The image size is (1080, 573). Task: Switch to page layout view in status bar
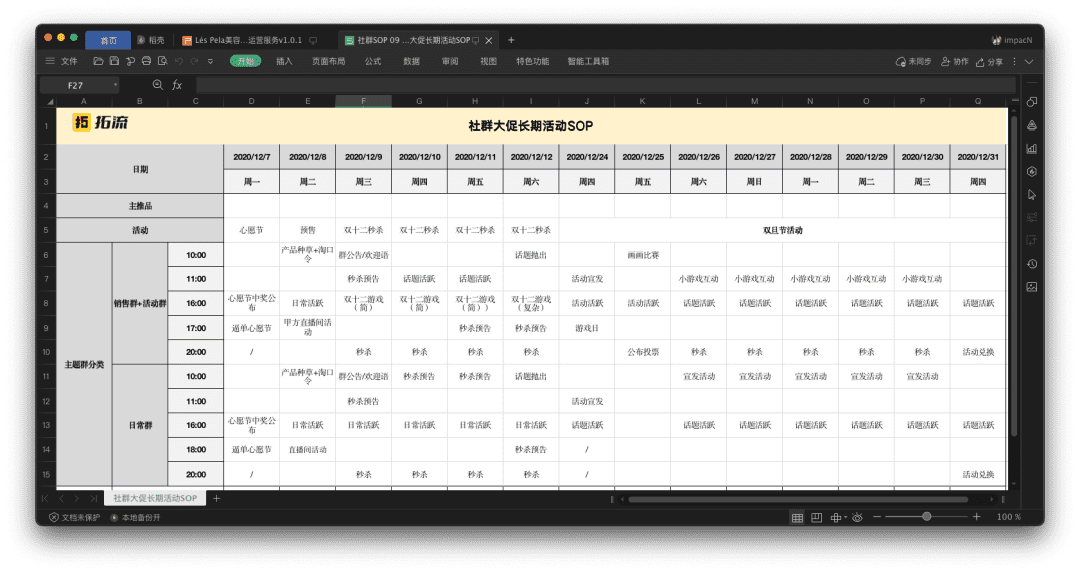tap(816, 517)
